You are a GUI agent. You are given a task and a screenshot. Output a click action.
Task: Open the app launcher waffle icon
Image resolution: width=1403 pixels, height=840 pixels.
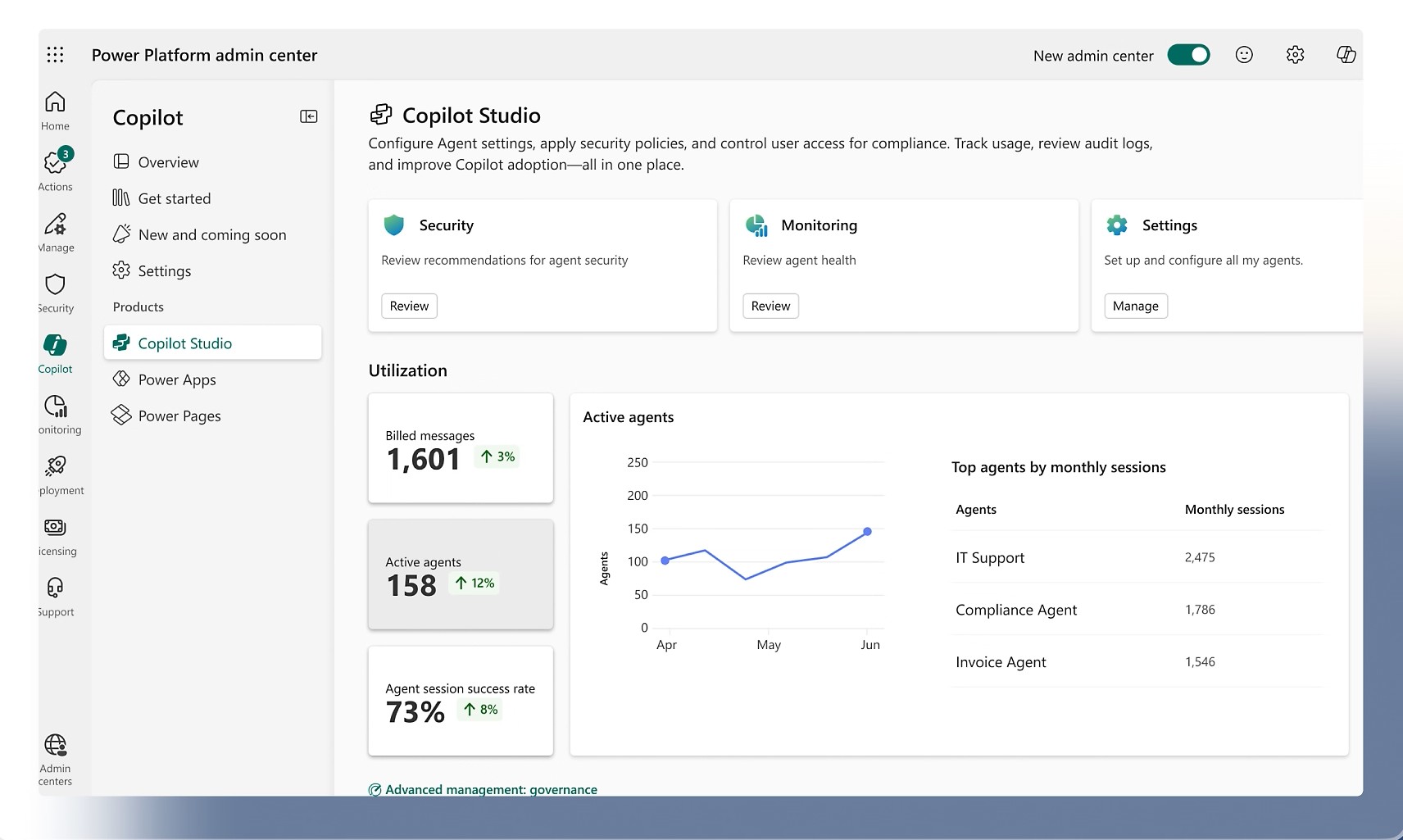point(55,55)
